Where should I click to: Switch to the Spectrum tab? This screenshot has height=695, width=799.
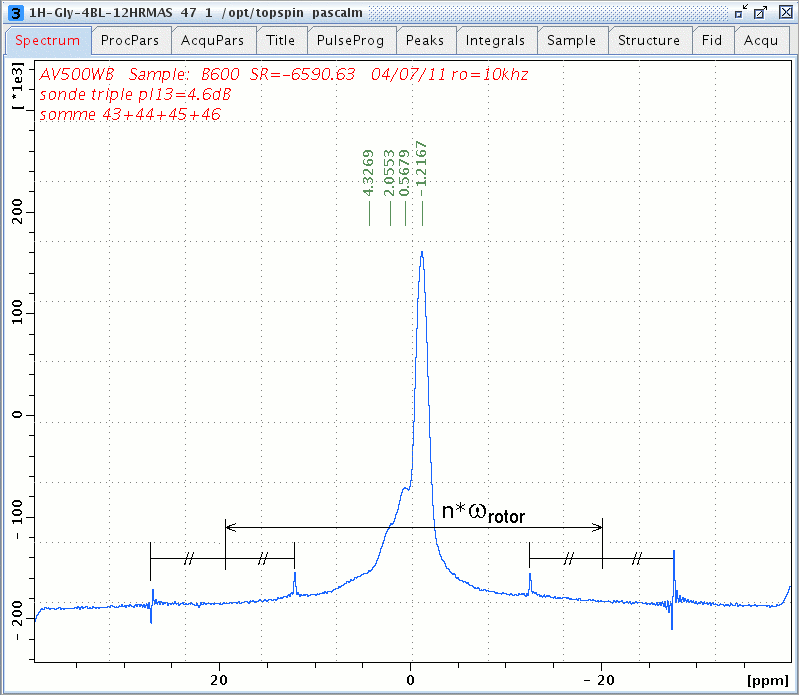point(47,41)
